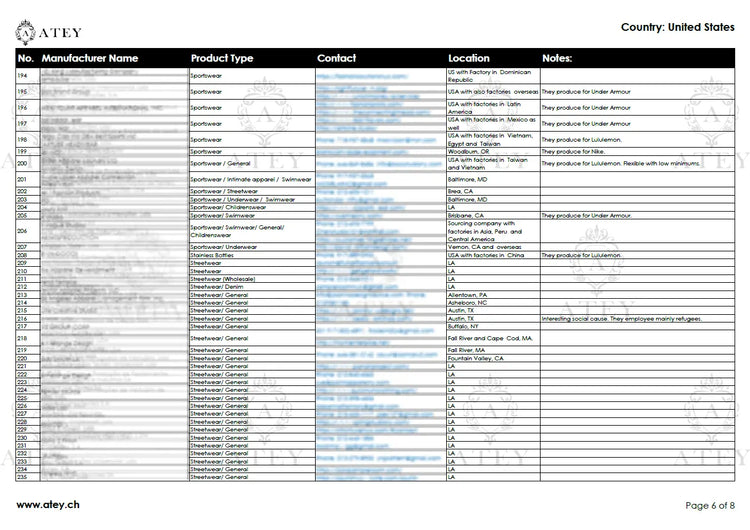This screenshot has width=750, height=530.
Task: Click 'Baltimore, MD' in row 203
Action: pos(467,199)
